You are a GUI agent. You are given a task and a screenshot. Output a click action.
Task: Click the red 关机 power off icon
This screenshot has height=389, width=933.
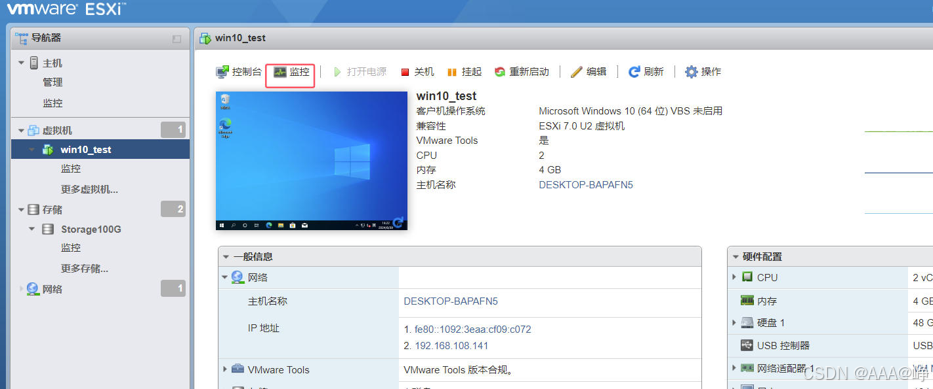click(405, 72)
